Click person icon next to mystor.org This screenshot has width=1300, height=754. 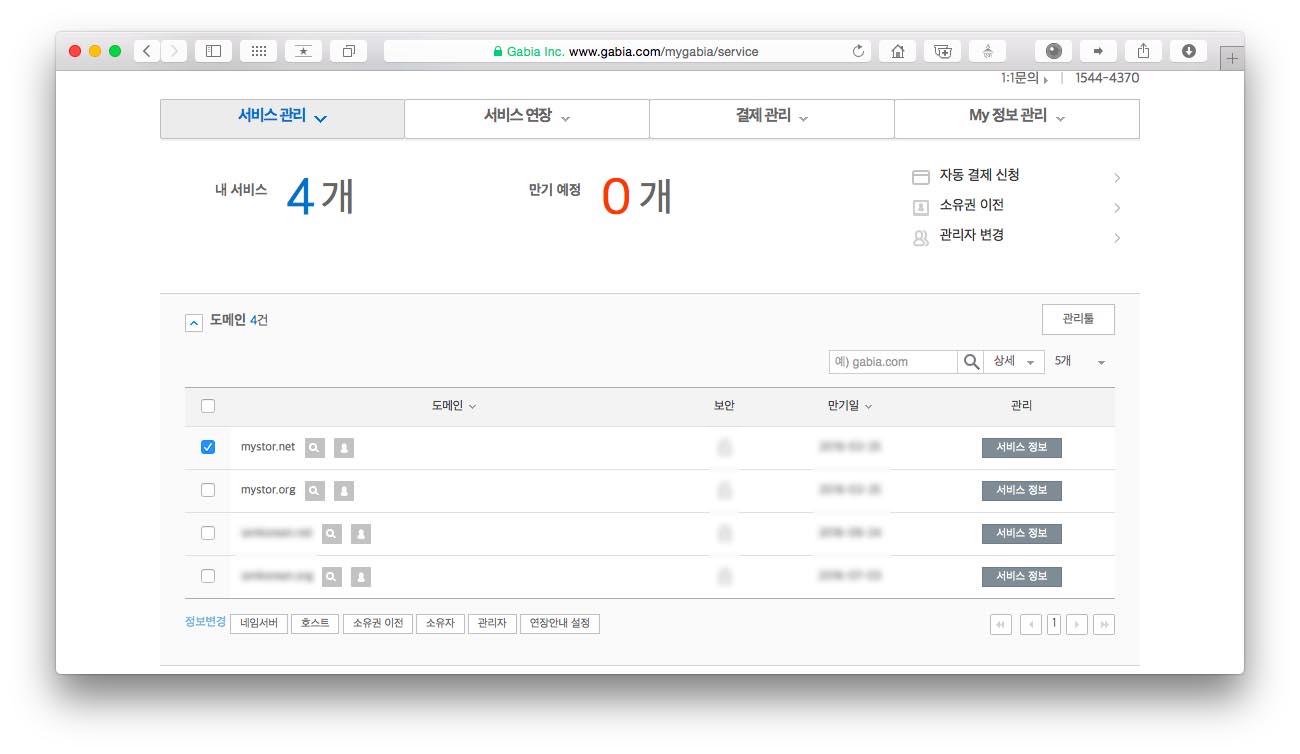343,491
